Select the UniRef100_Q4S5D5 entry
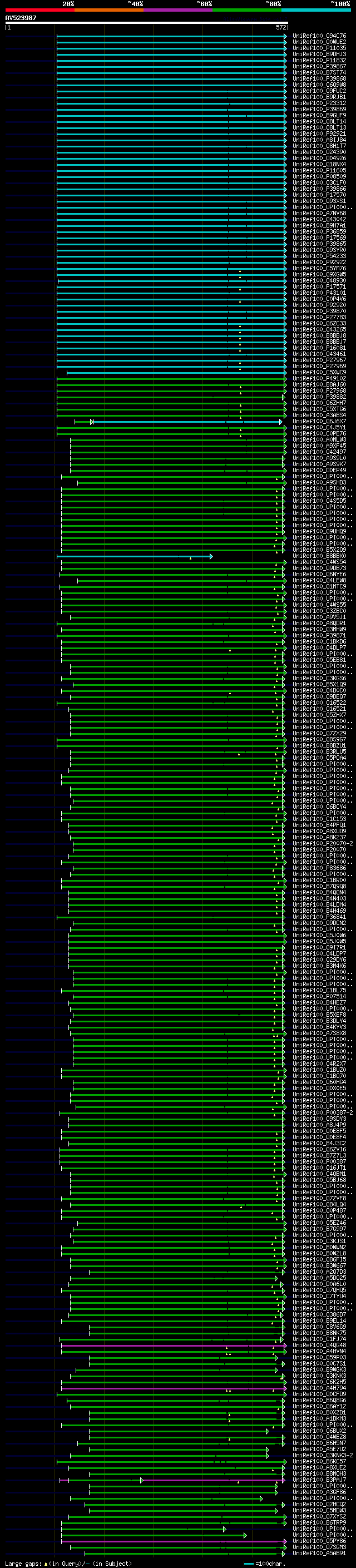 tap(319, 501)
